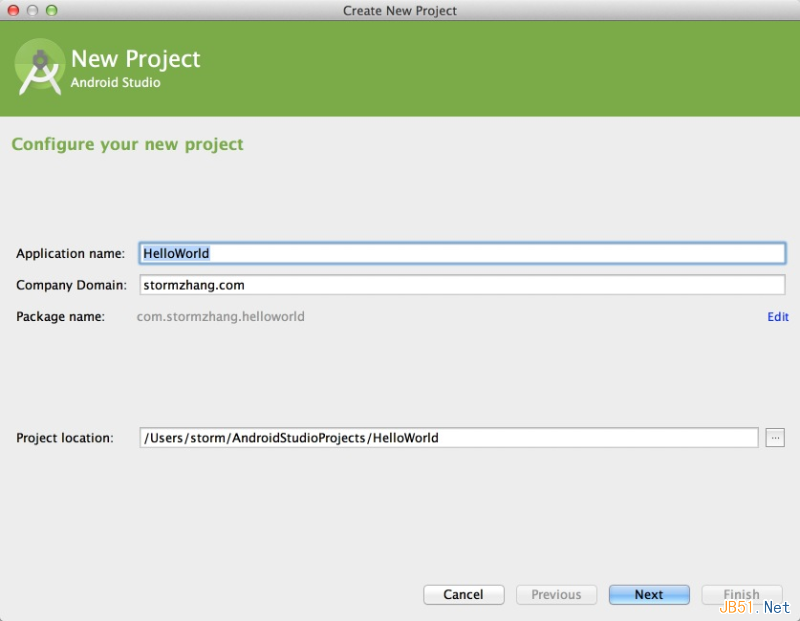This screenshot has height=621, width=800.
Task: Click the Company Domain label
Action: click(71, 285)
